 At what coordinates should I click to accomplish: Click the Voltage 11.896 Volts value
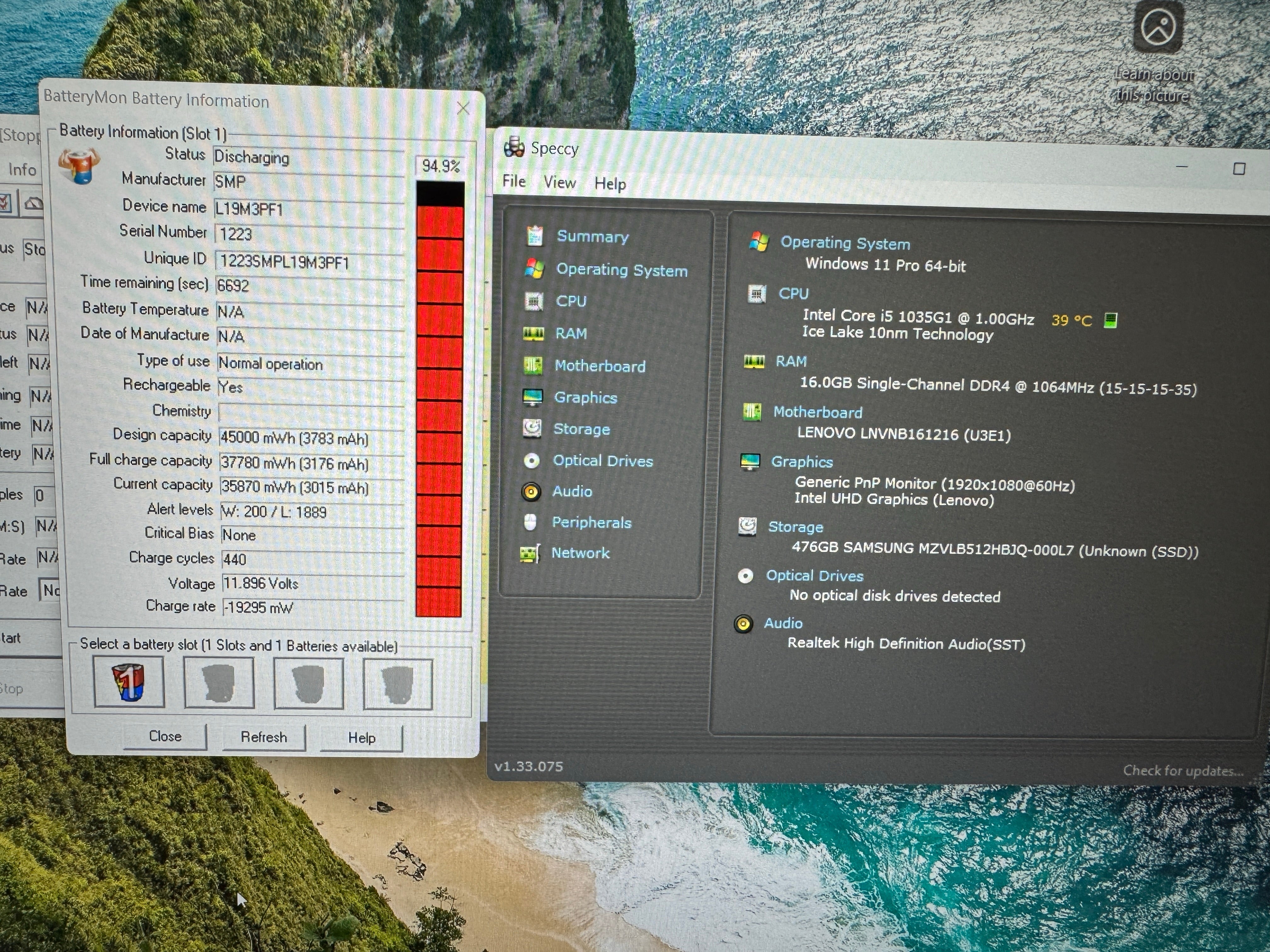click(x=313, y=584)
